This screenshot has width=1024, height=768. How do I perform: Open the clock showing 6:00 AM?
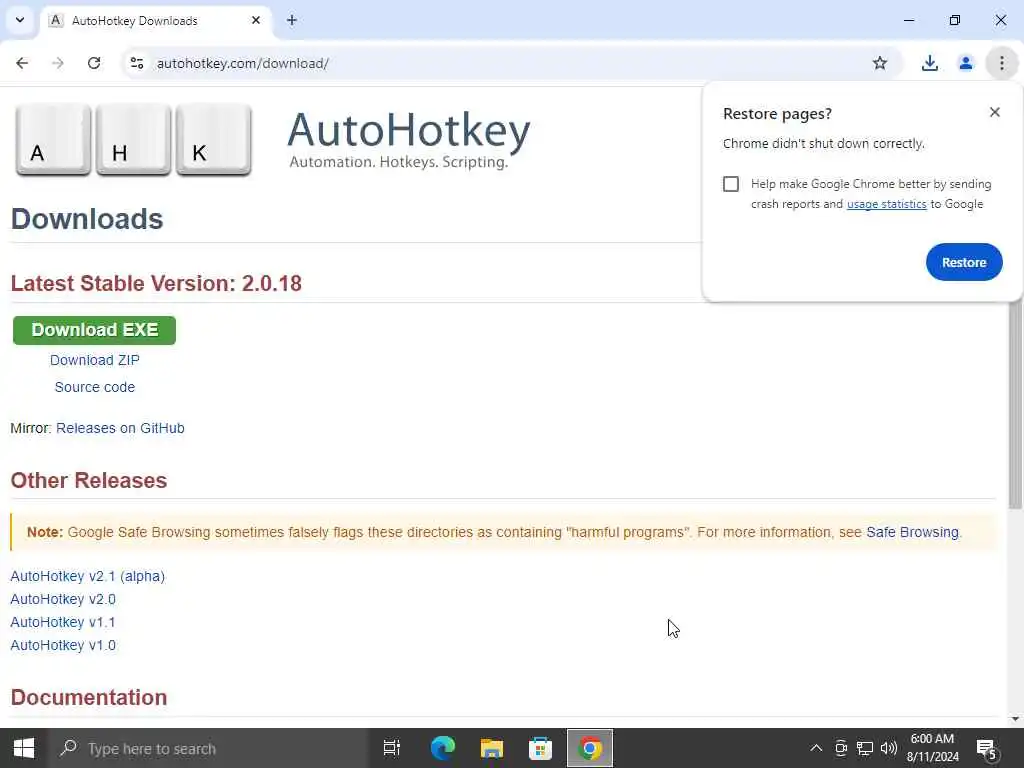(x=932, y=748)
